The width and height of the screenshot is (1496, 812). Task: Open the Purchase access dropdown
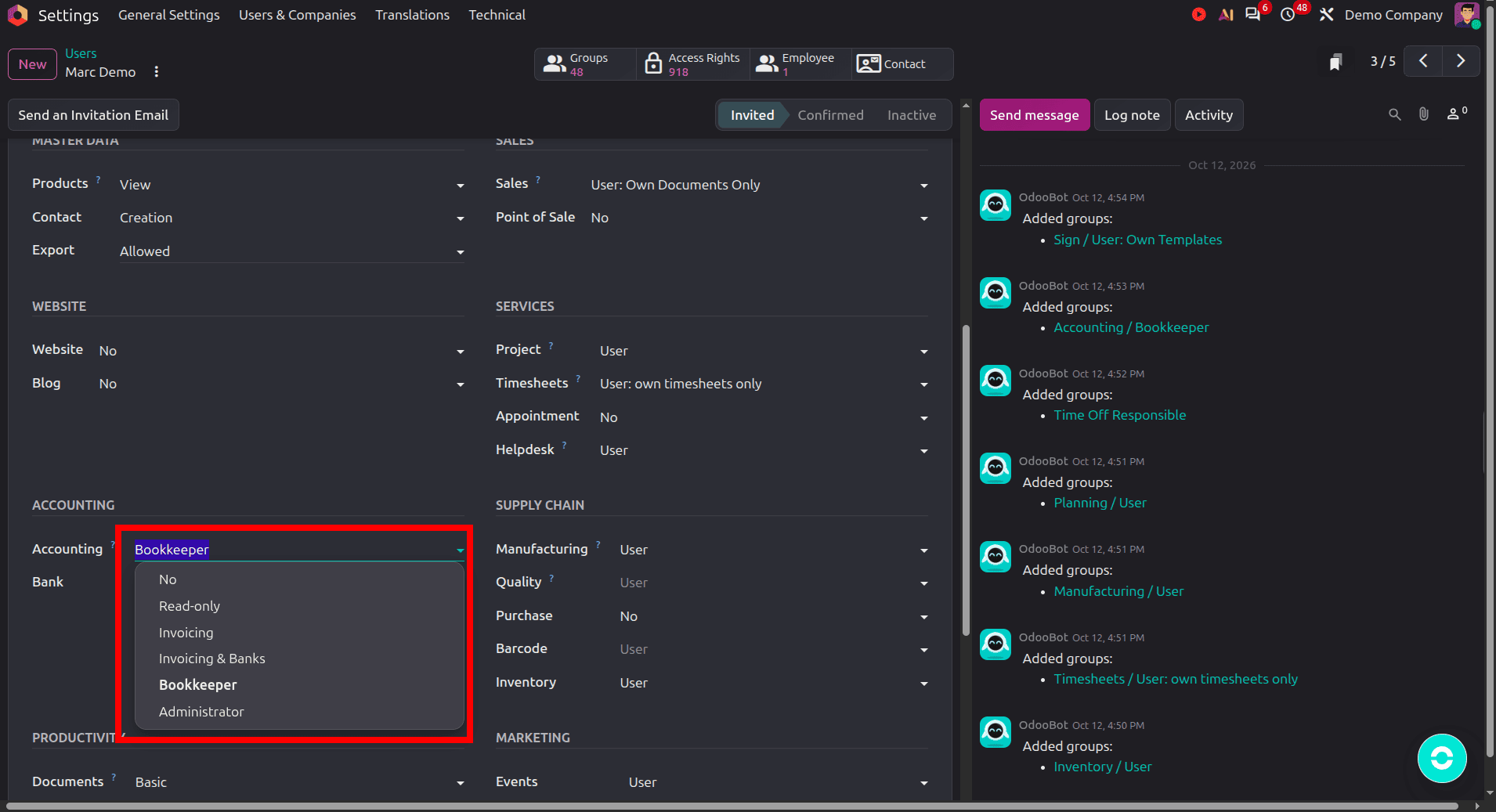(x=775, y=616)
